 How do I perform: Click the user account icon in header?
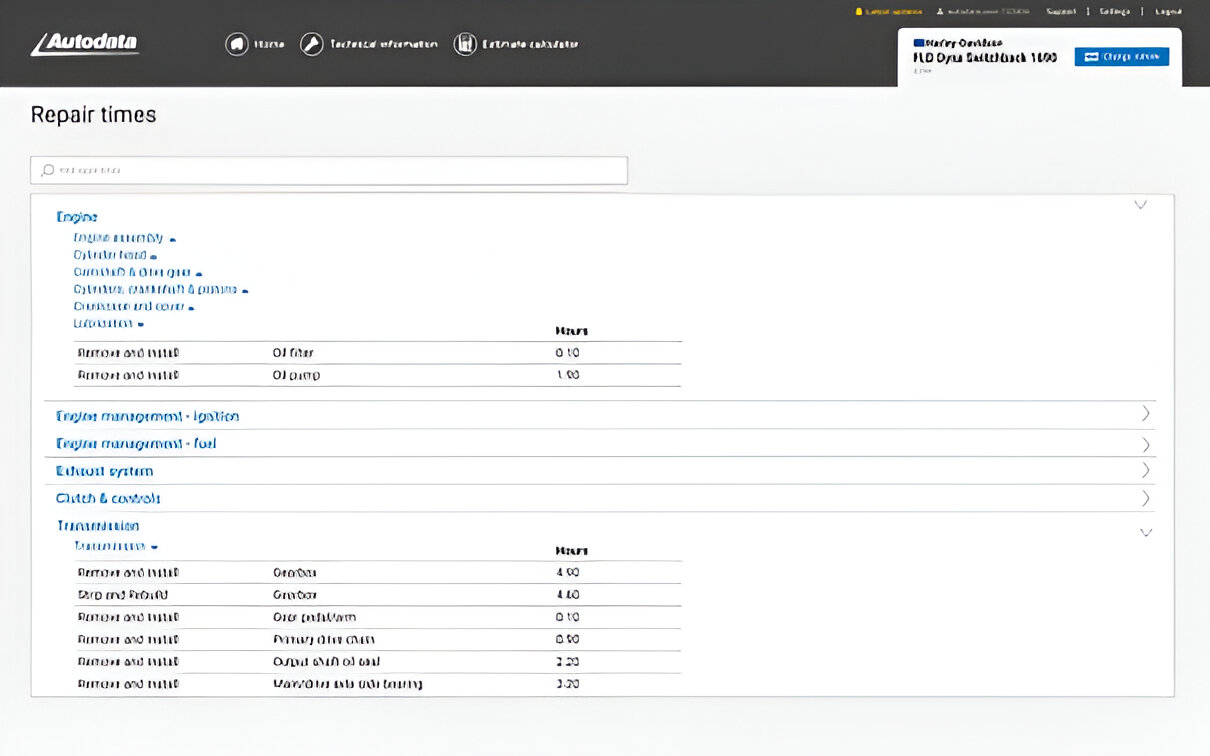[940, 12]
